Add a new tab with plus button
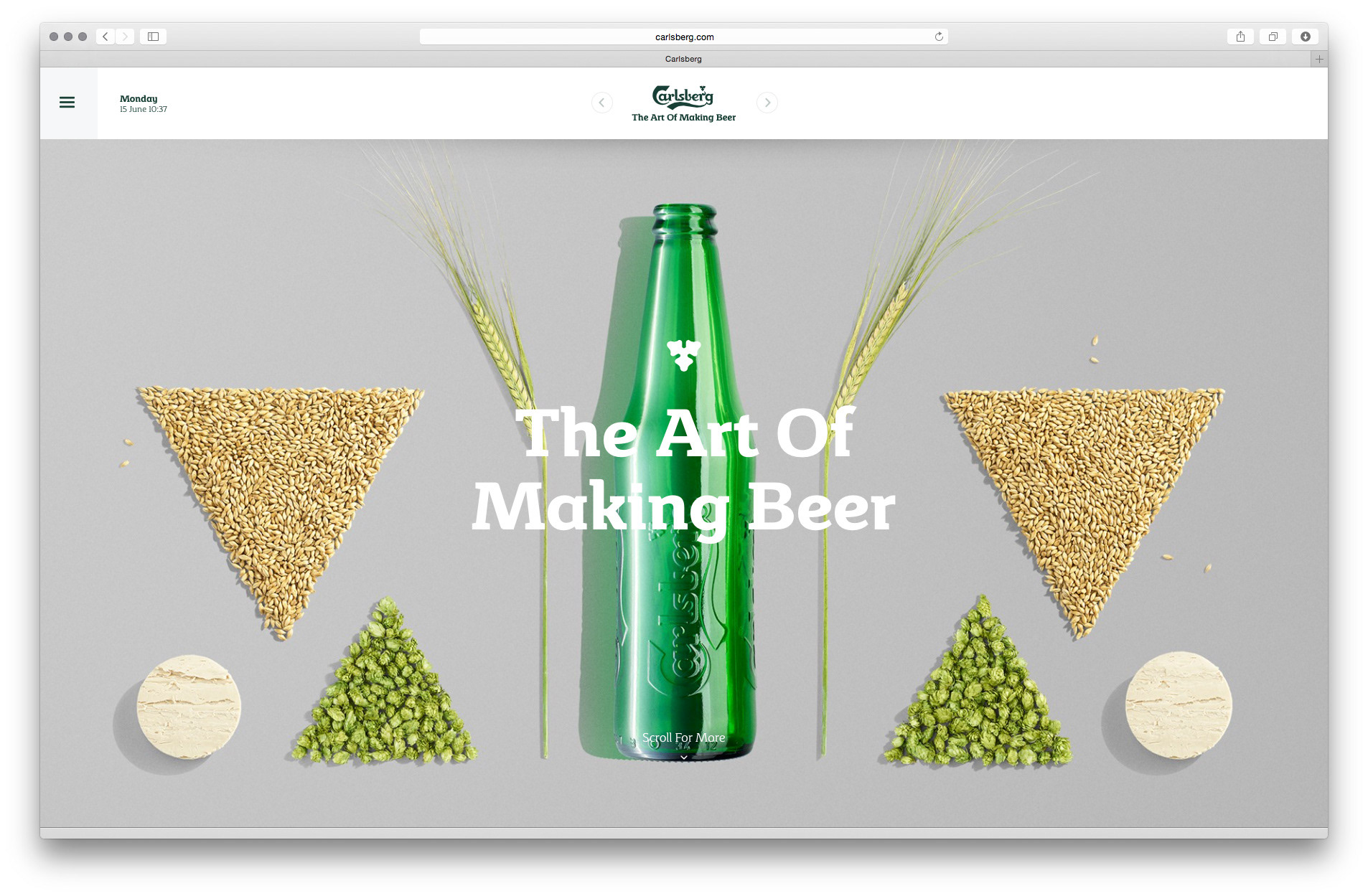This screenshot has width=1368, height=896. pyautogui.click(x=1319, y=59)
